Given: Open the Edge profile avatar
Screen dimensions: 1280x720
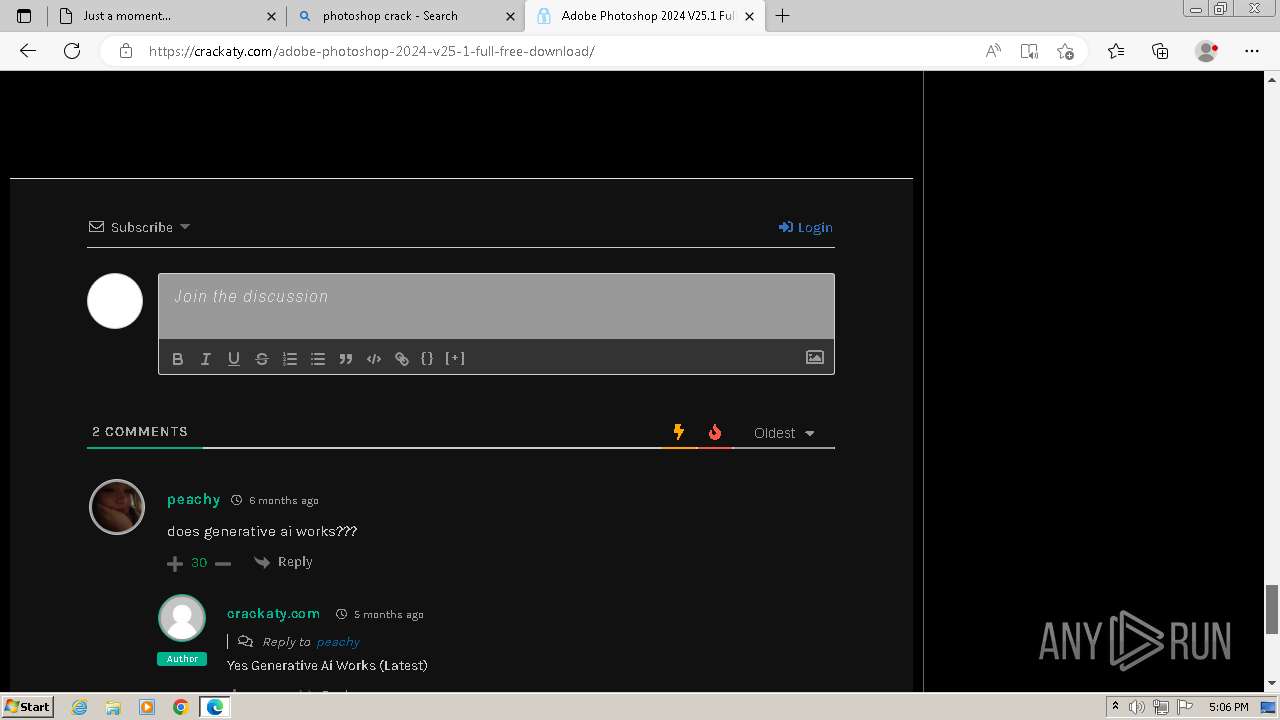Looking at the screenshot, I should pyautogui.click(x=1207, y=51).
